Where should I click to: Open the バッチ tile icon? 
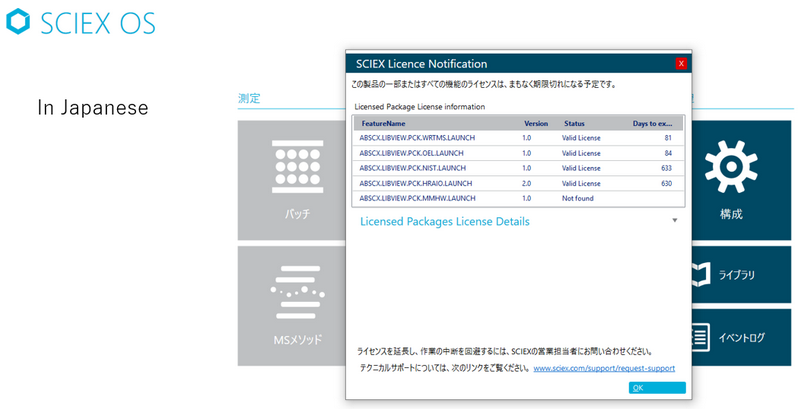297,166
